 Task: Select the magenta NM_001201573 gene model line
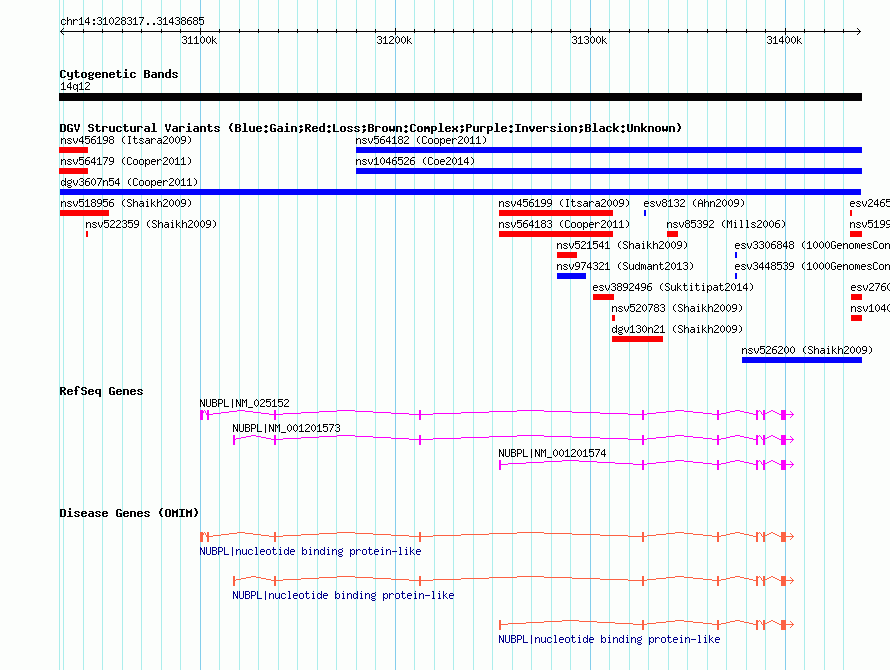point(513,438)
